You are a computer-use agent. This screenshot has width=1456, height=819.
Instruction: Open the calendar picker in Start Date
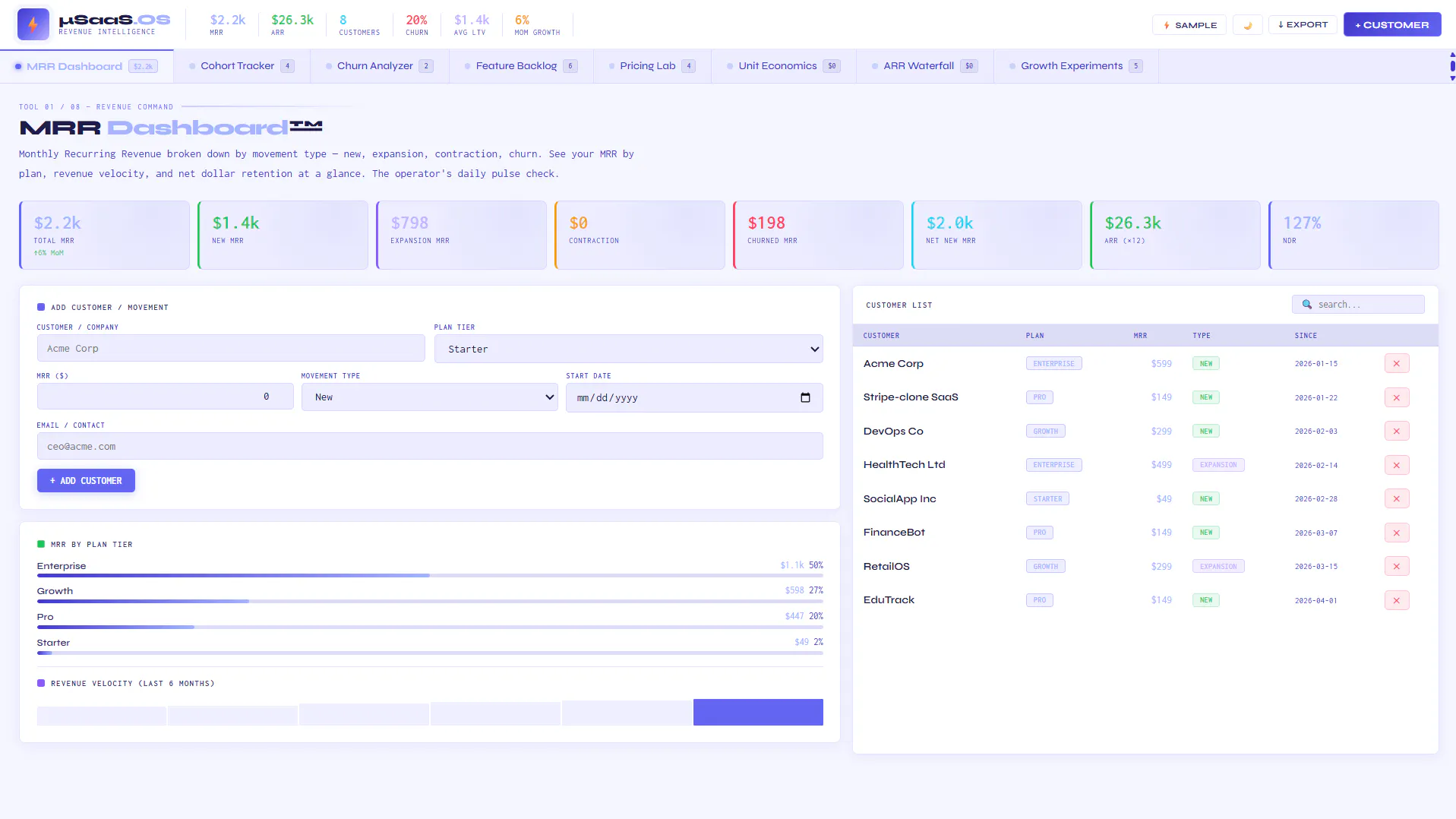[x=805, y=397]
